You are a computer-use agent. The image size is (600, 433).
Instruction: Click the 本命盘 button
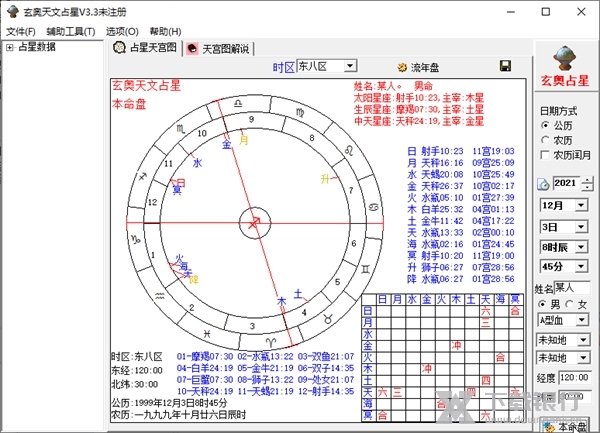(x=564, y=426)
